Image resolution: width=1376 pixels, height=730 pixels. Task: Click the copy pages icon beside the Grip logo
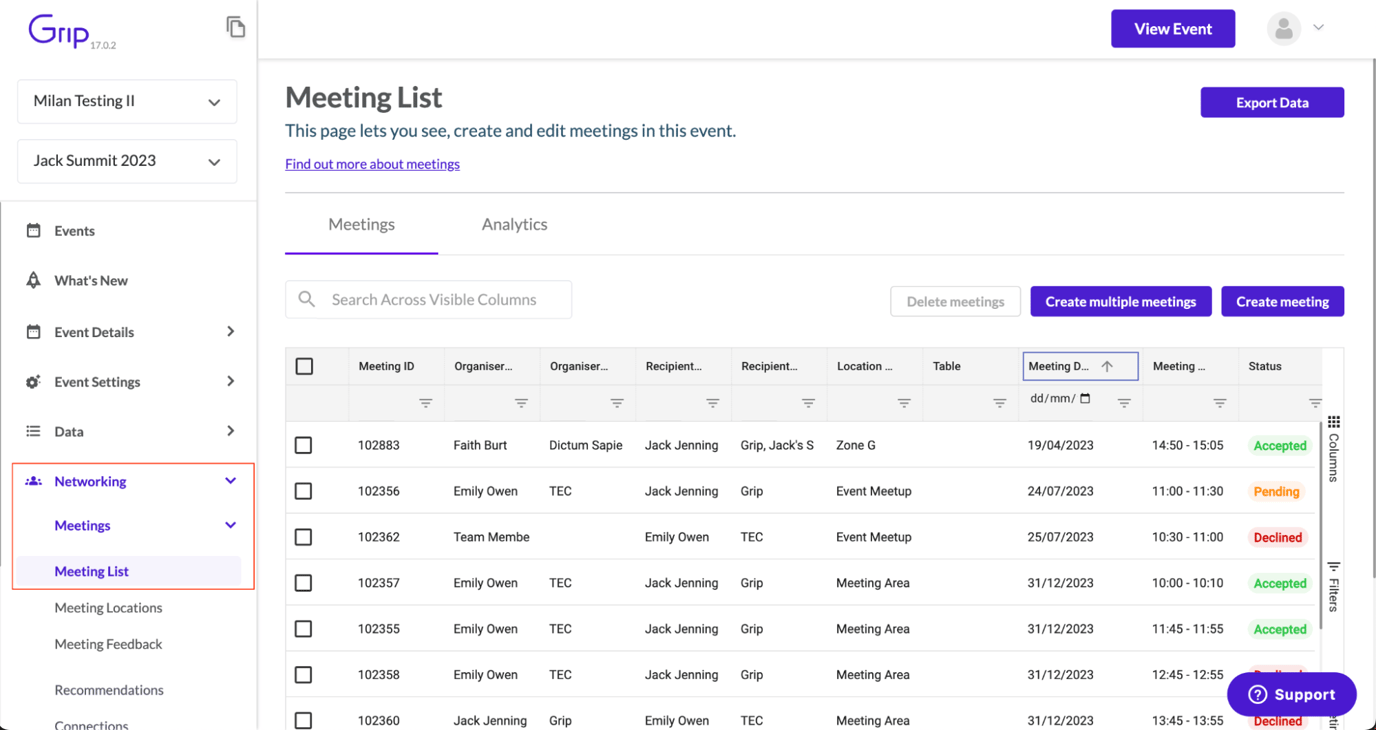coord(236,26)
